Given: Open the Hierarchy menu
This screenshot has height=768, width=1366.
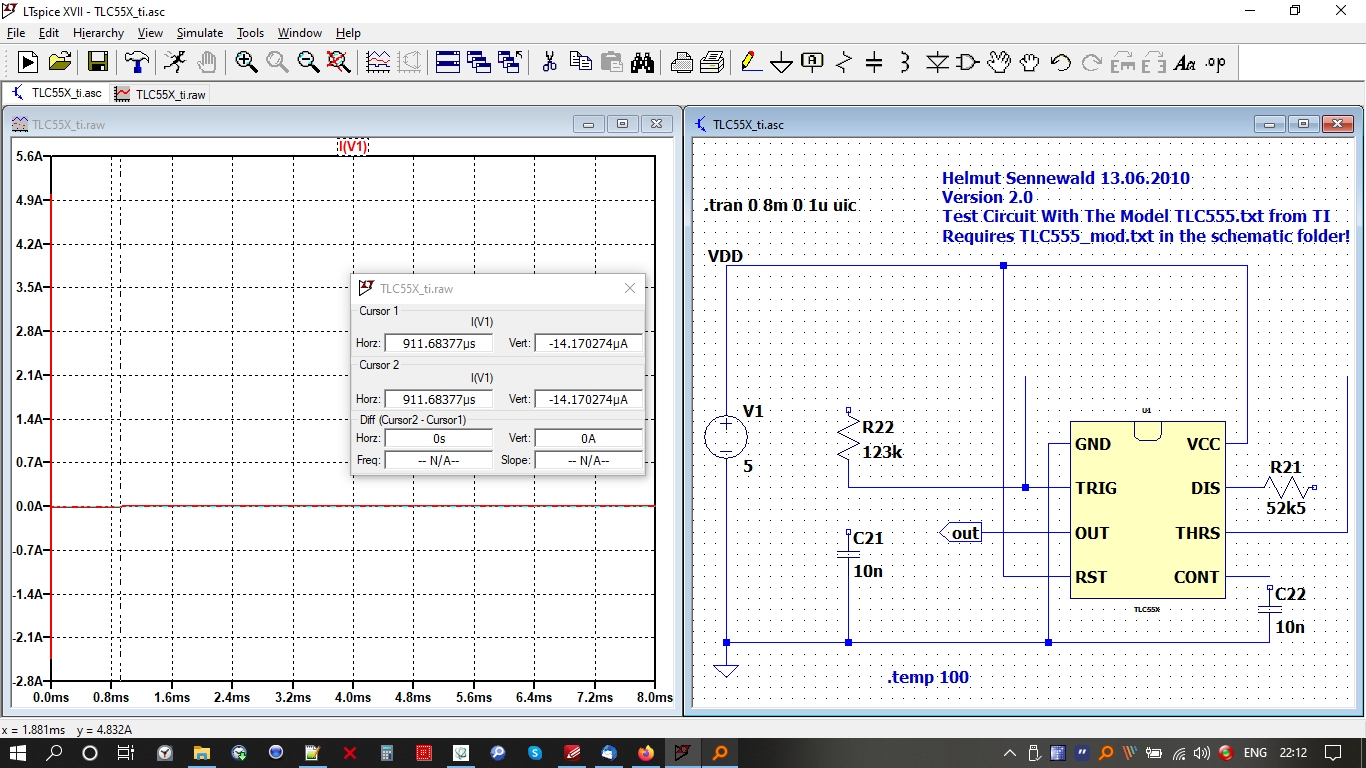Looking at the screenshot, I should coord(98,33).
